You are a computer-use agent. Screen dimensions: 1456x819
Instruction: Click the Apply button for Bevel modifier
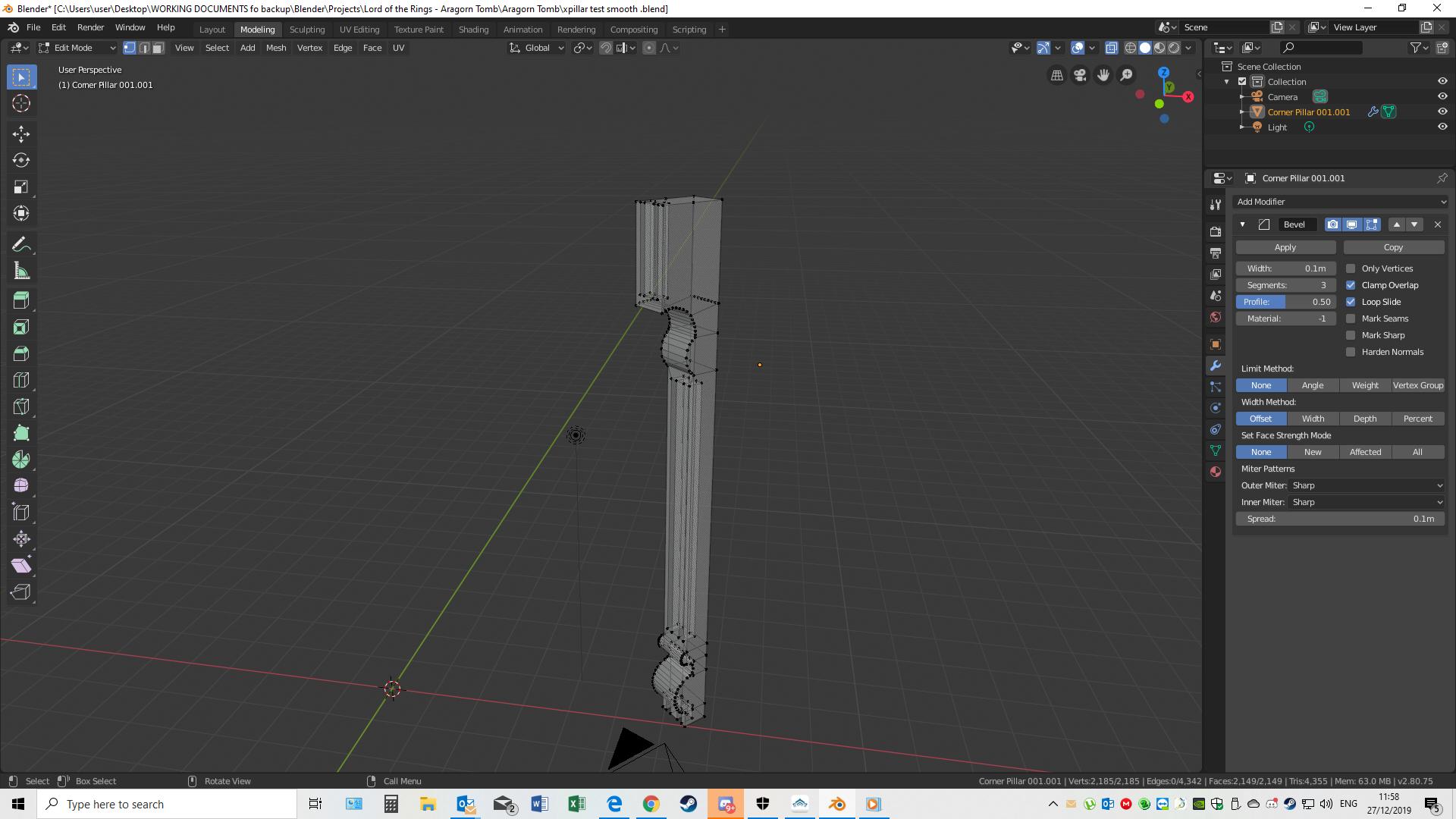pos(1285,247)
